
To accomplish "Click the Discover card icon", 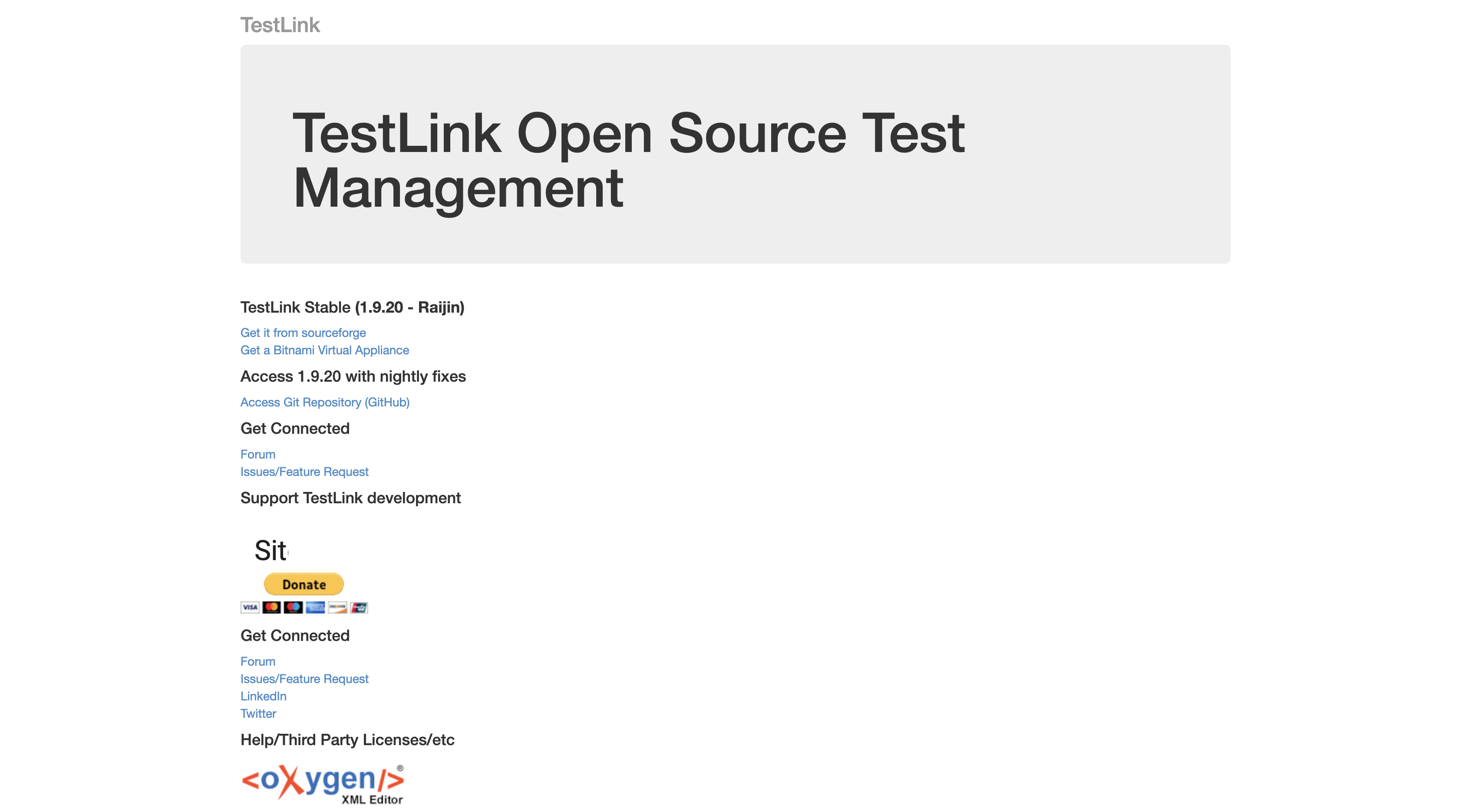I will point(336,608).
